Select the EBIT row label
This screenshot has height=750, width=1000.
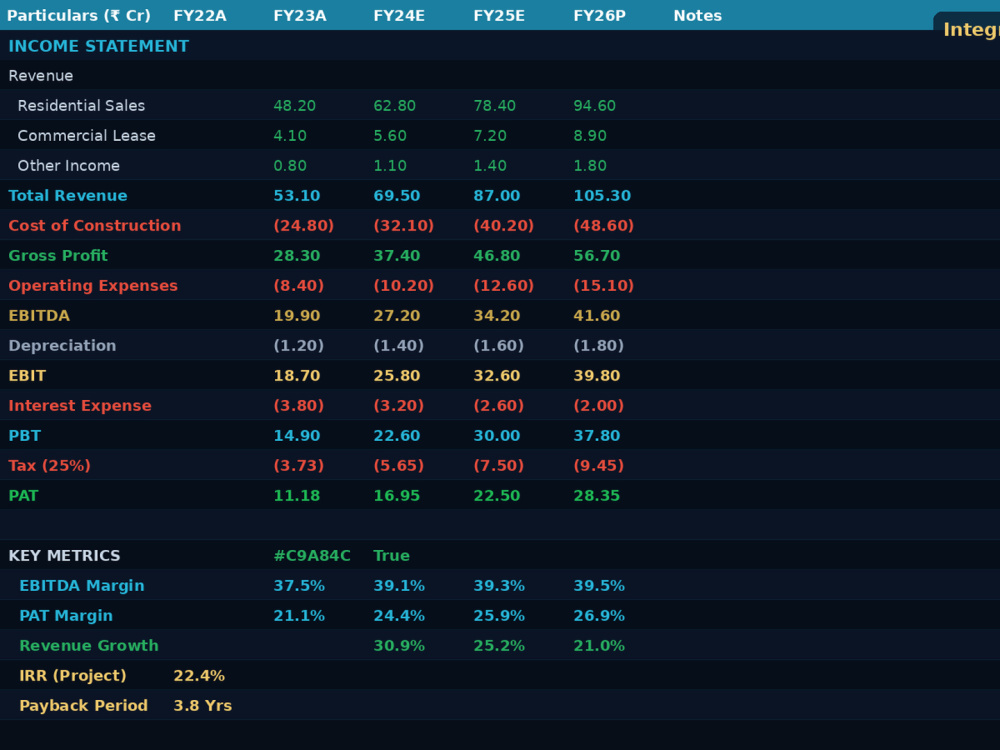click(x=27, y=376)
